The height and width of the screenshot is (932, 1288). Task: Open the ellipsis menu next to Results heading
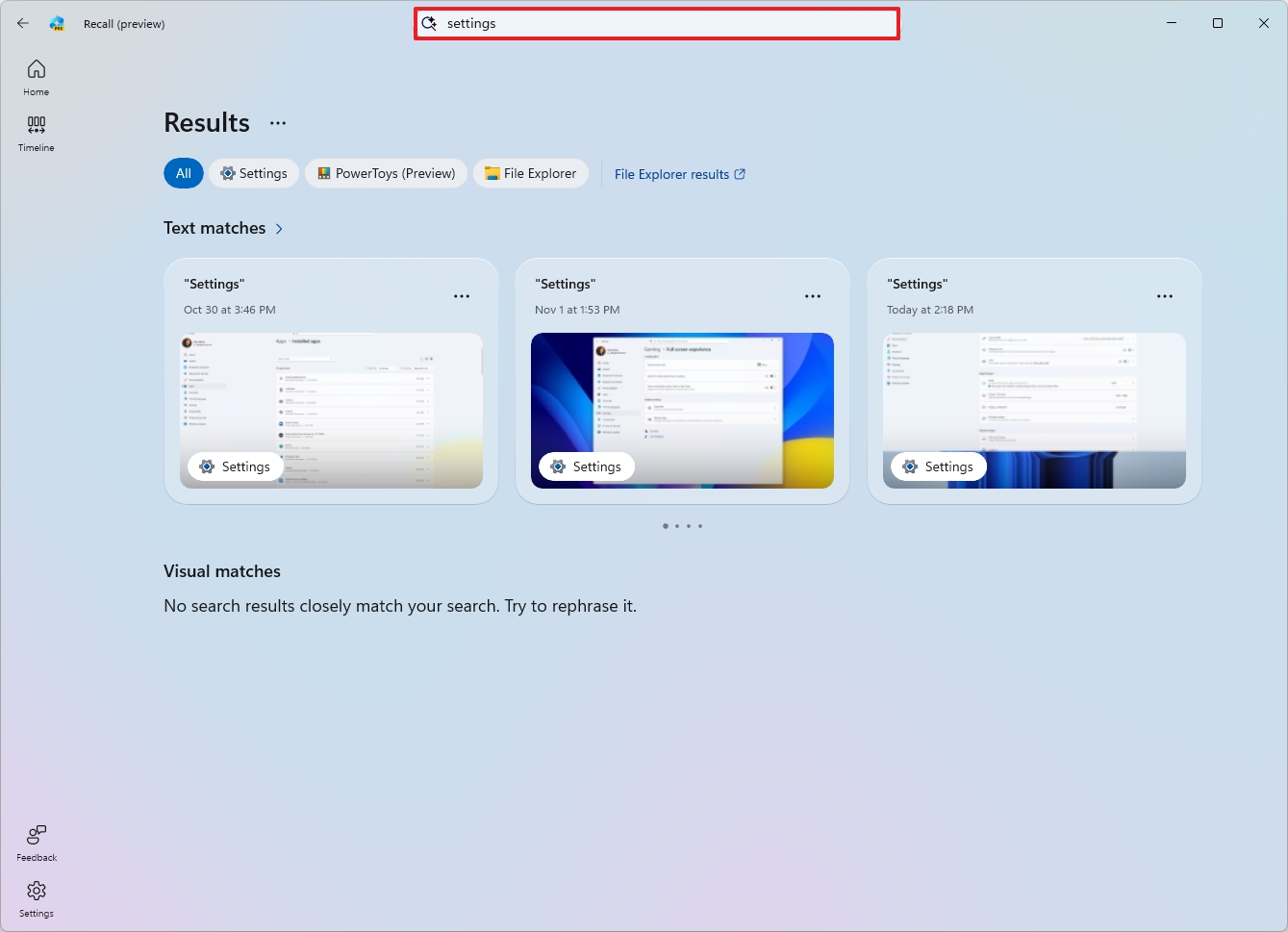tap(278, 122)
